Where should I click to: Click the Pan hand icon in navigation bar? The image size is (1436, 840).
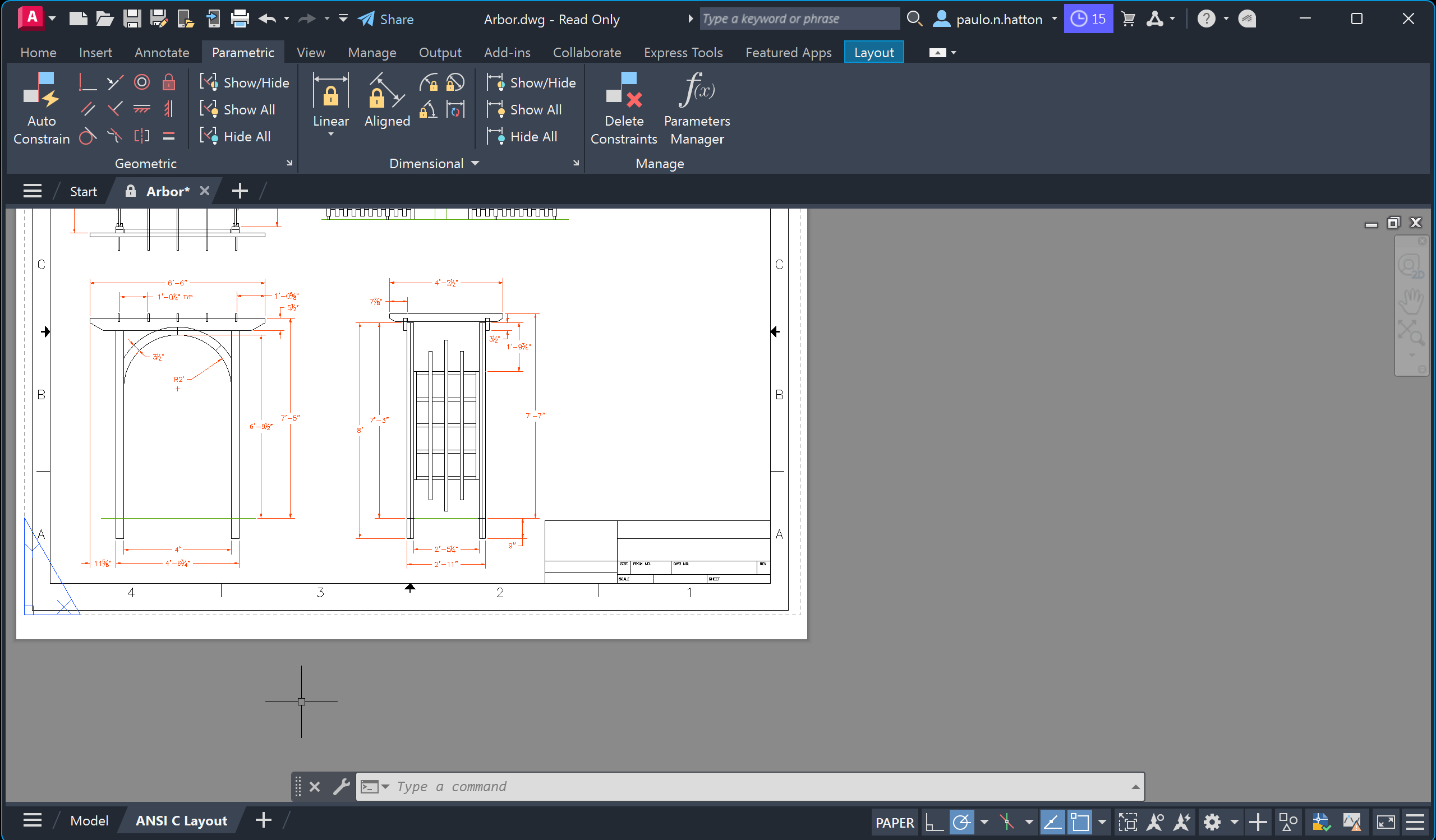1411,301
